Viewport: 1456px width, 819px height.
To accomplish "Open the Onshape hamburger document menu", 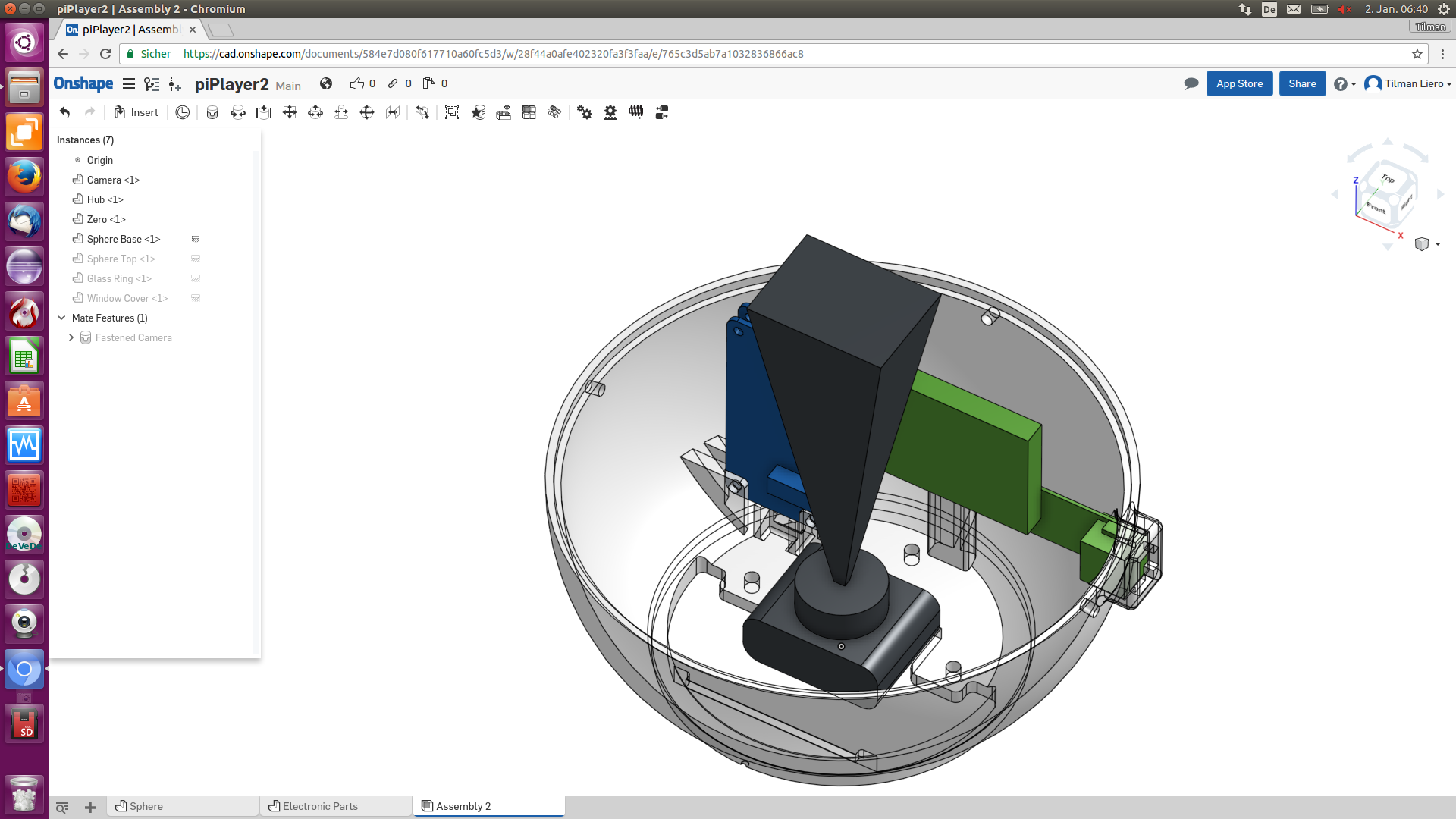I will (x=129, y=84).
